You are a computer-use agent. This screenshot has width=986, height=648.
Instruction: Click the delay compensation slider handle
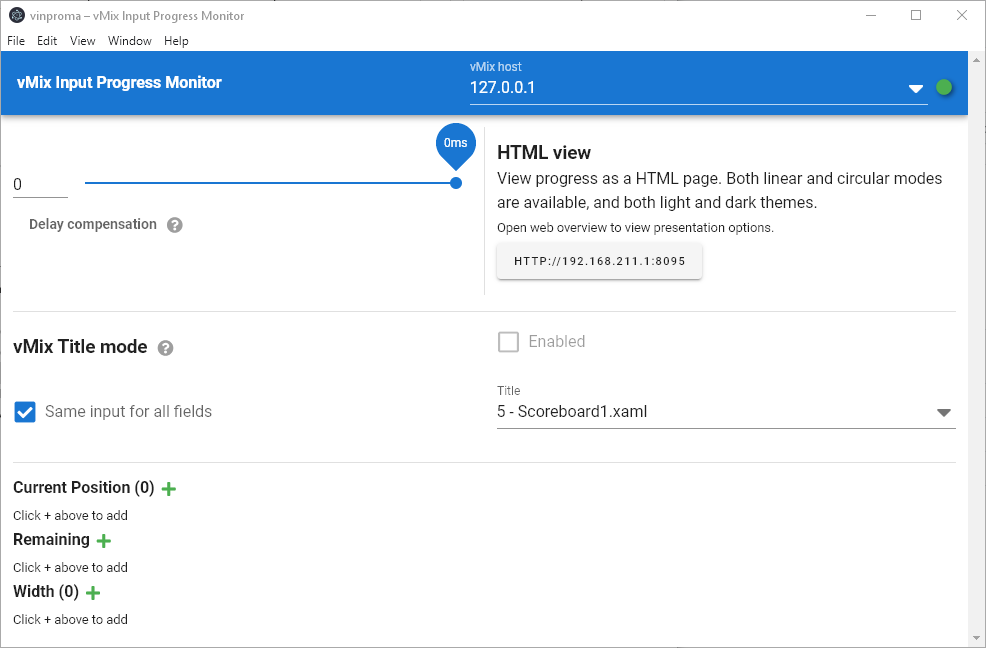tap(456, 183)
